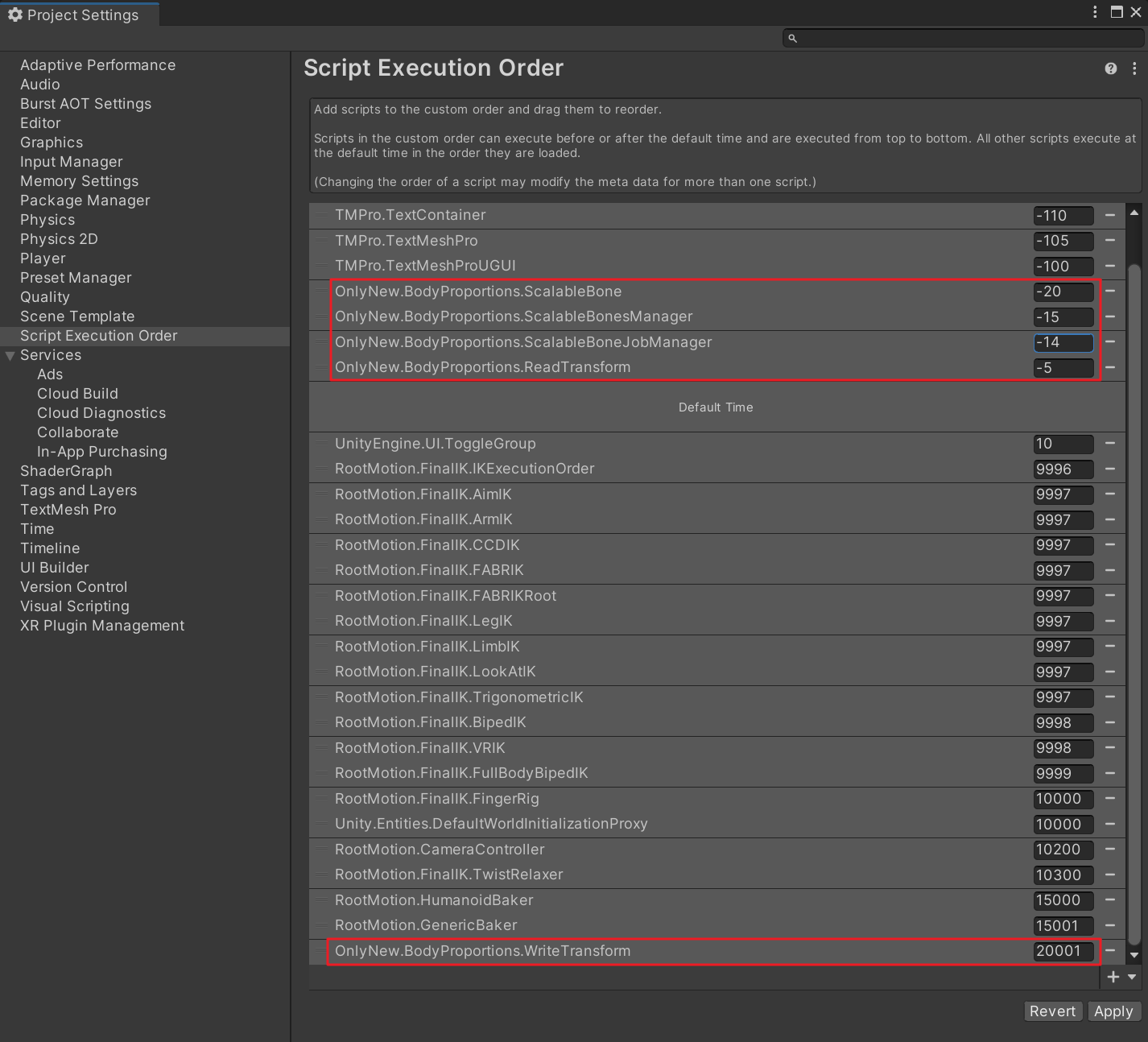Focus the settings search field
Image resolution: width=1148 pixels, height=1042 pixels.
point(963,38)
